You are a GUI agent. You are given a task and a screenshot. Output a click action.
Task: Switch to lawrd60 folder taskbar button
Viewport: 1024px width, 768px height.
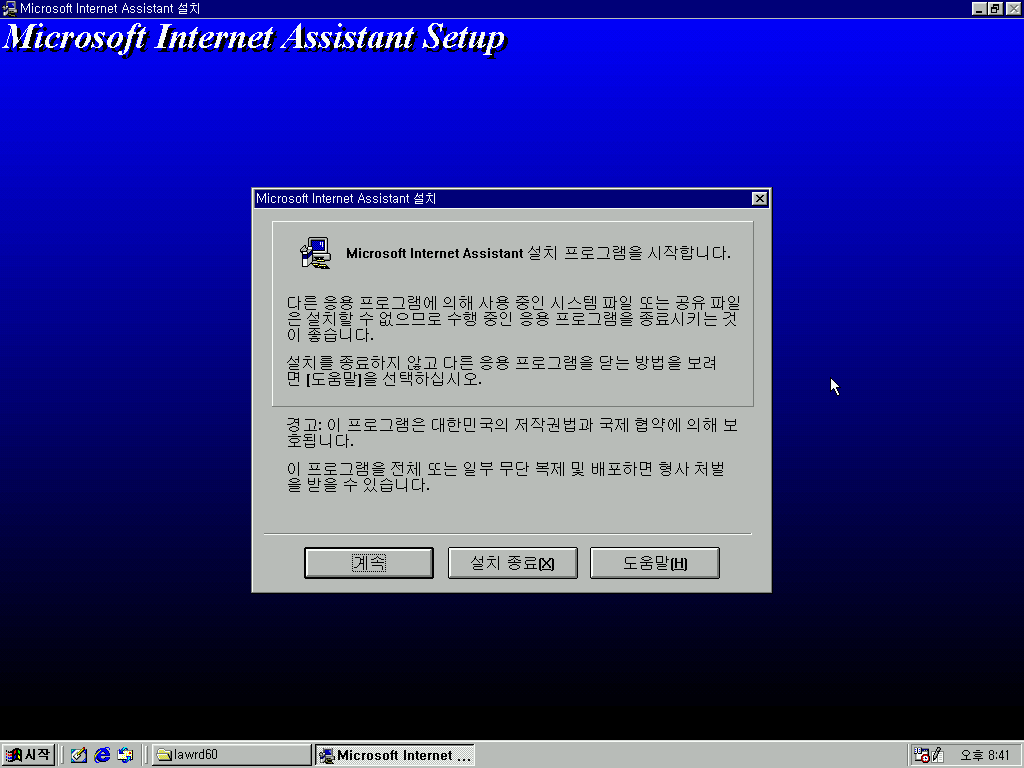coord(232,755)
